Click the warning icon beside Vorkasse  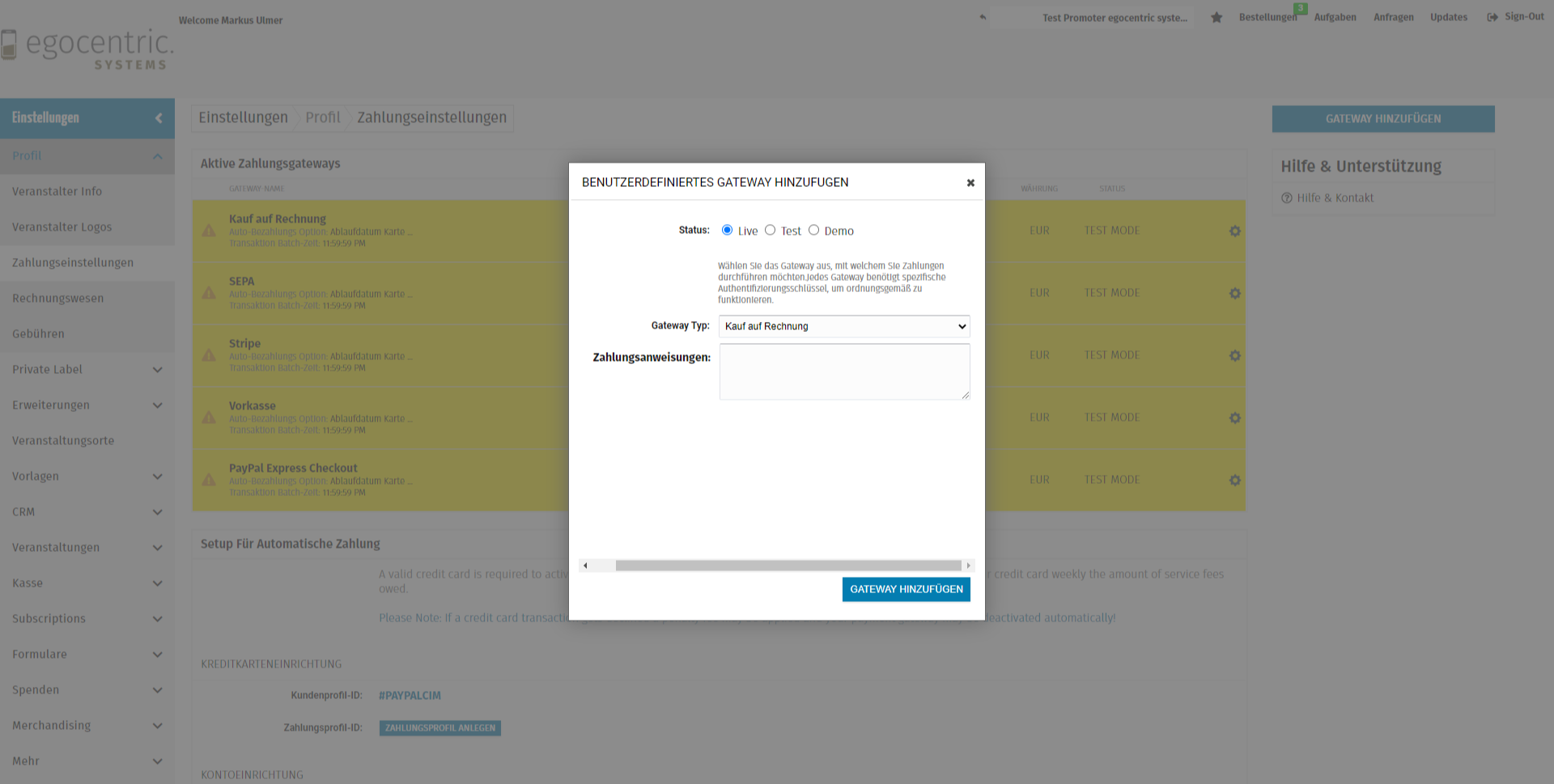click(209, 417)
